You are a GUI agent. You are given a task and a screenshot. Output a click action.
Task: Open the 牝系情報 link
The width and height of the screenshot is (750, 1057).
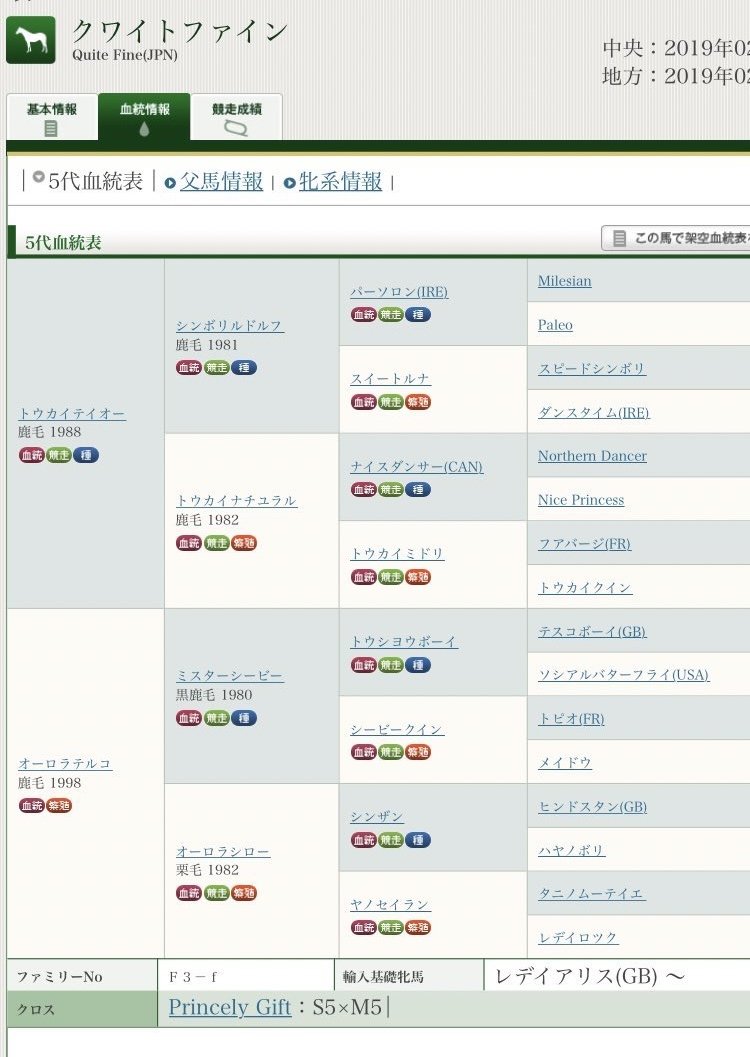[340, 182]
